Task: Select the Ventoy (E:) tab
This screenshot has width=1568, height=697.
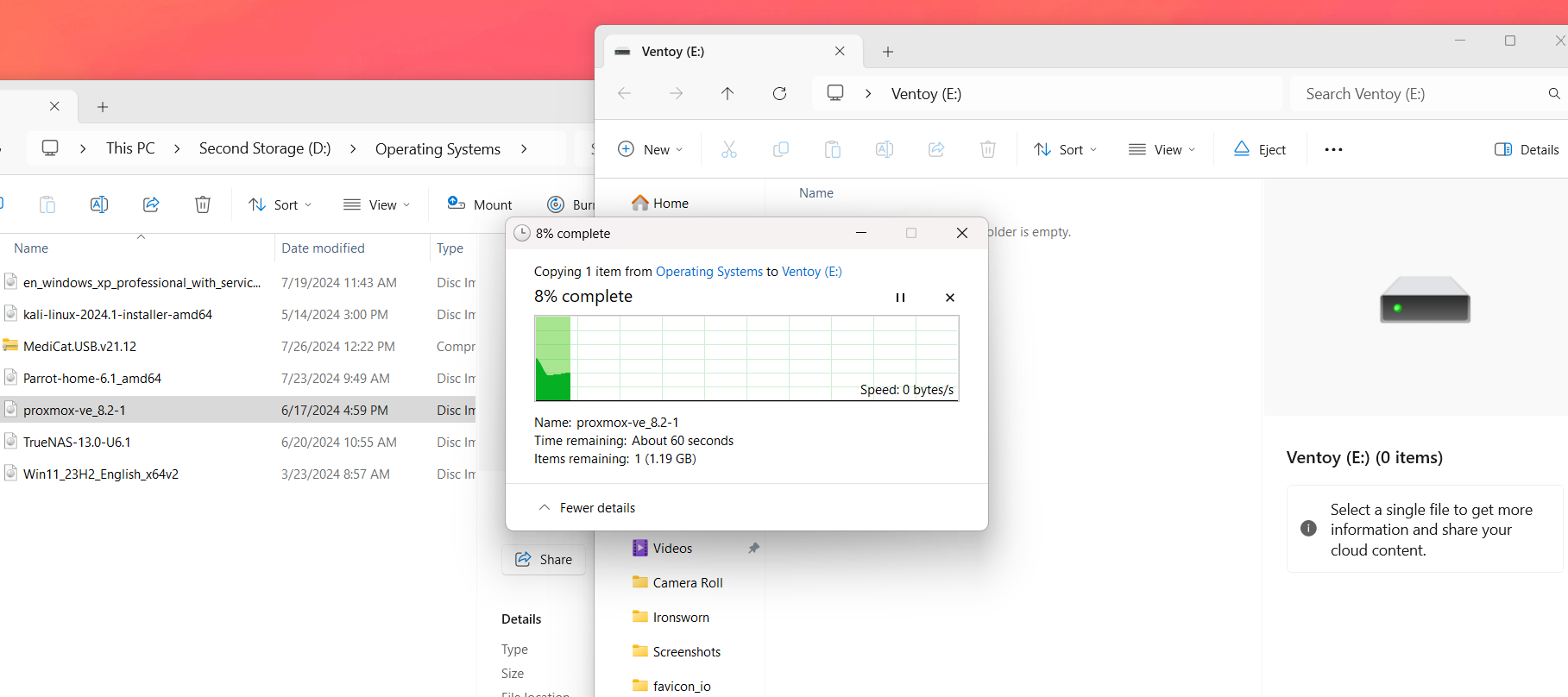Action: [733, 52]
